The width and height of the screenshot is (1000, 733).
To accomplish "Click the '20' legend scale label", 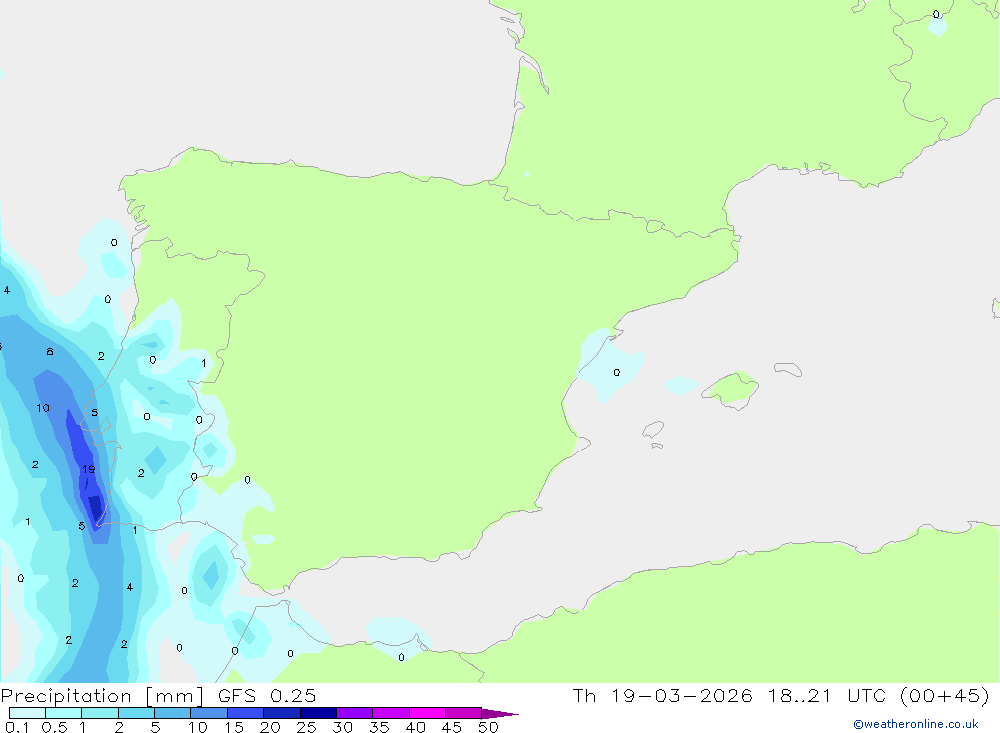I will 270,727.
